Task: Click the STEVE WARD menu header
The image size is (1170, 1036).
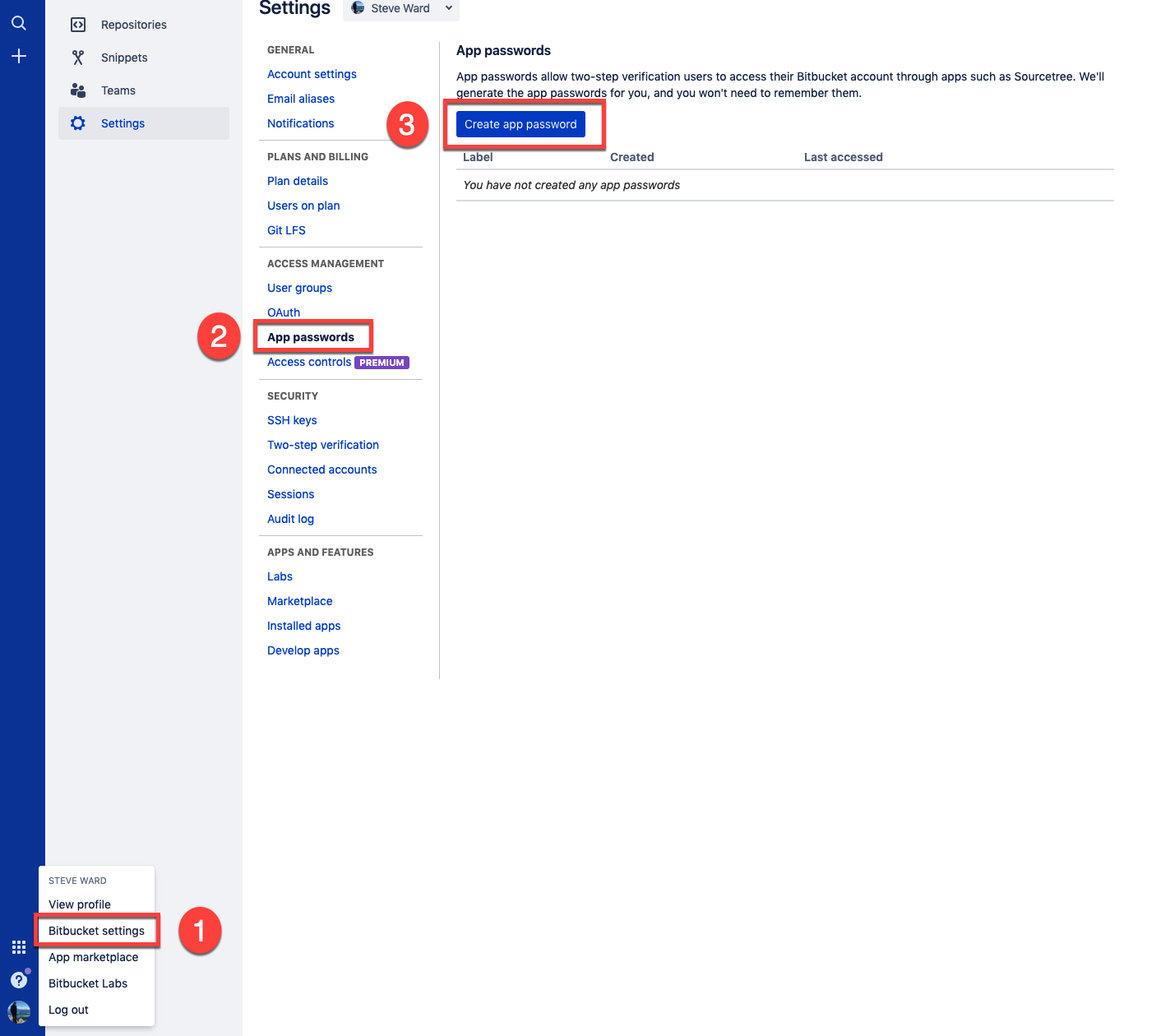Action: (77, 881)
